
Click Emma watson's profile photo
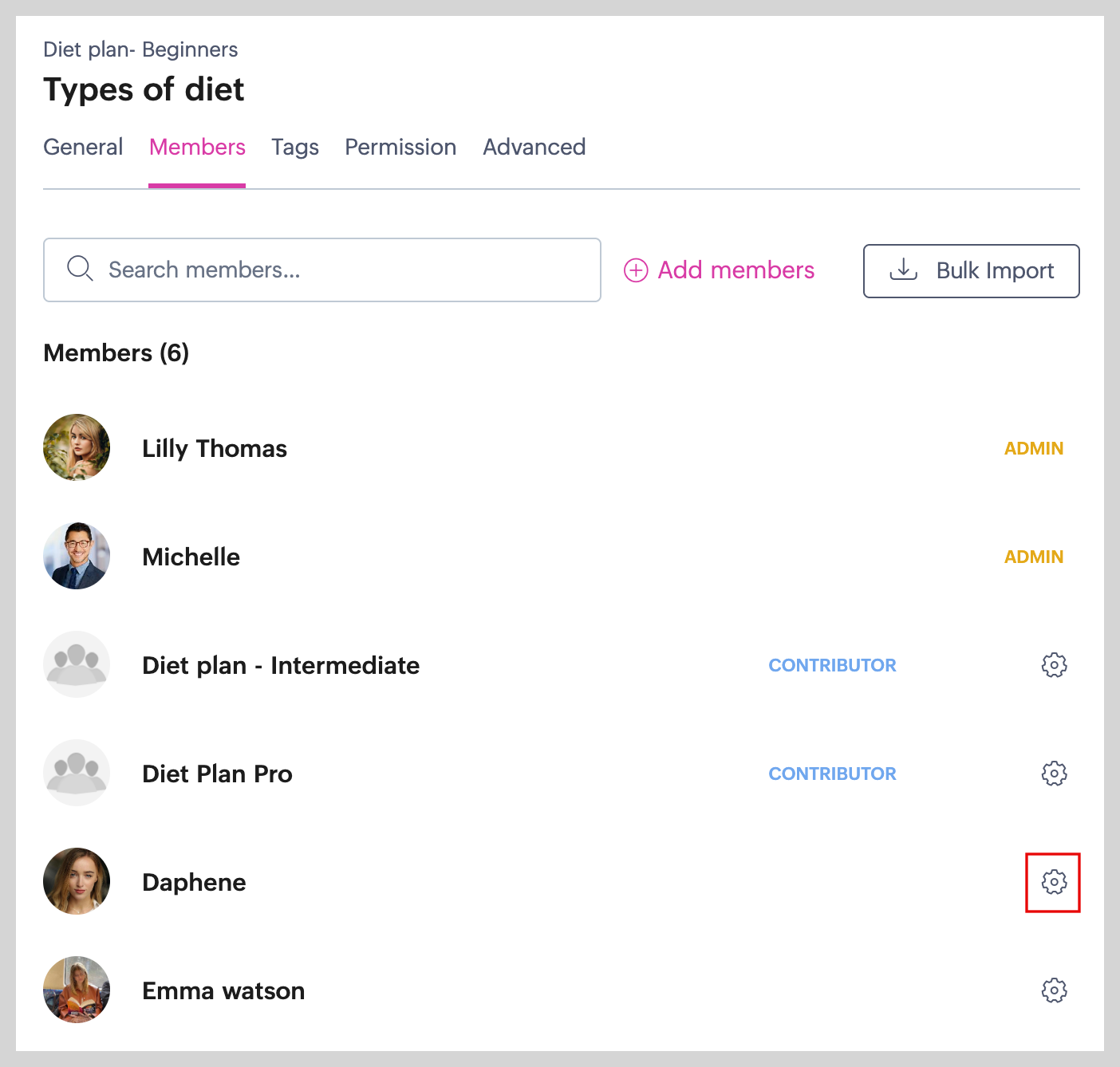tap(77, 990)
